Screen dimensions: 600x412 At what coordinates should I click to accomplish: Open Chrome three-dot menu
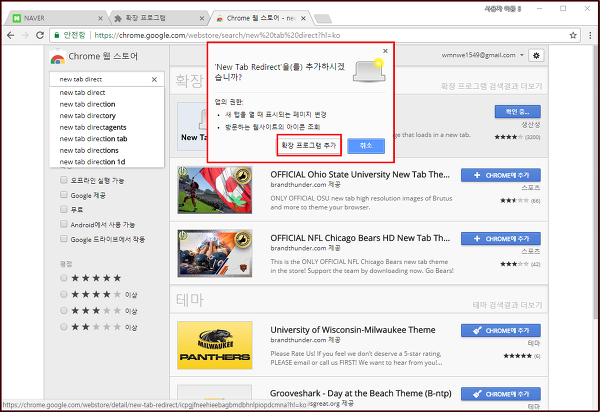click(x=590, y=35)
